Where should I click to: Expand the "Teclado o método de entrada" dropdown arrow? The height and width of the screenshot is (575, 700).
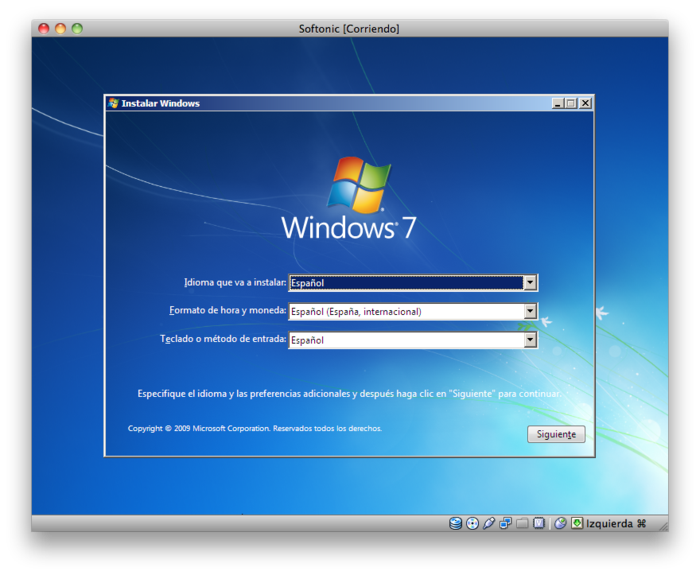pyautogui.click(x=530, y=340)
